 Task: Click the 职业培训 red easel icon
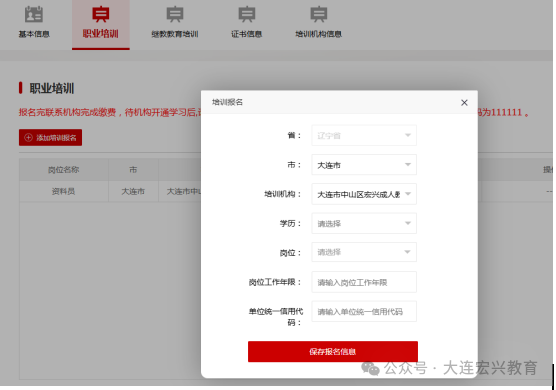[101, 14]
